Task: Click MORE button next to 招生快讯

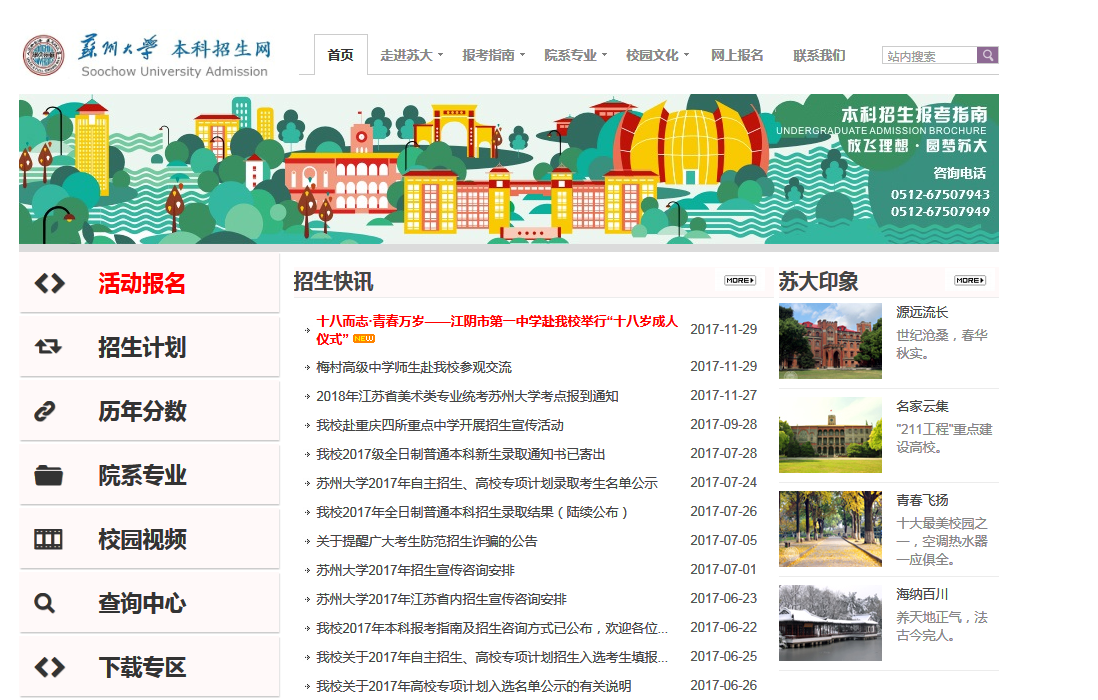Action: [740, 281]
